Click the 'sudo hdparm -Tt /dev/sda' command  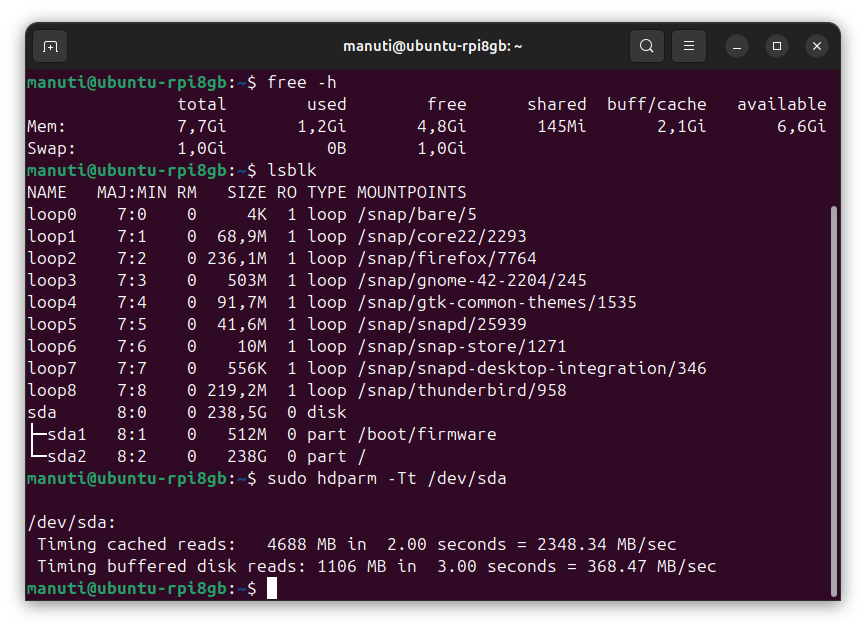(387, 479)
